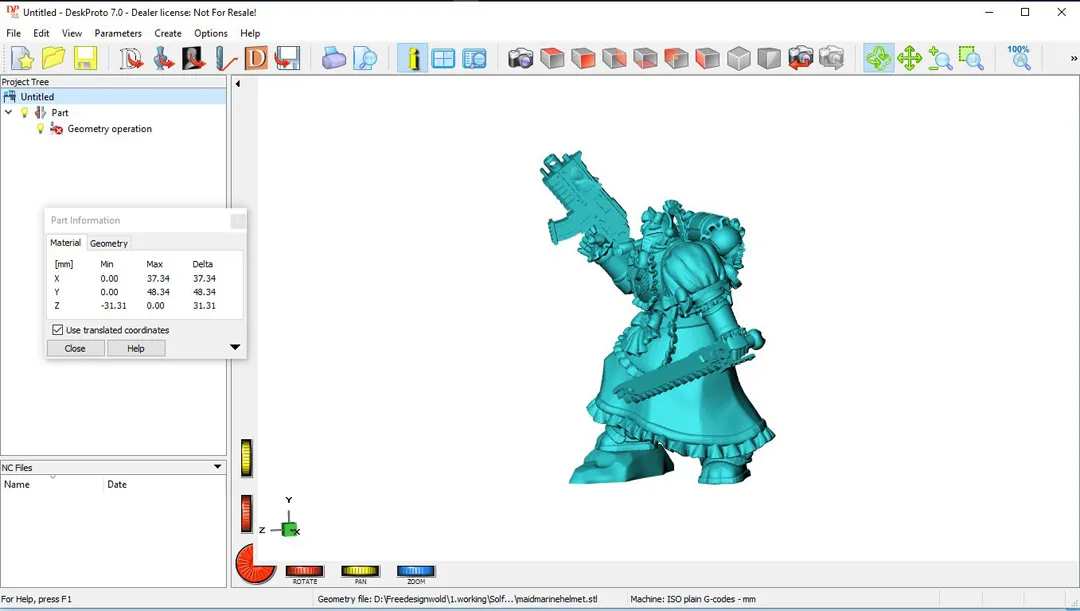Open the Create menu
This screenshot has height=611, width=1080.
tap(167, 33)
